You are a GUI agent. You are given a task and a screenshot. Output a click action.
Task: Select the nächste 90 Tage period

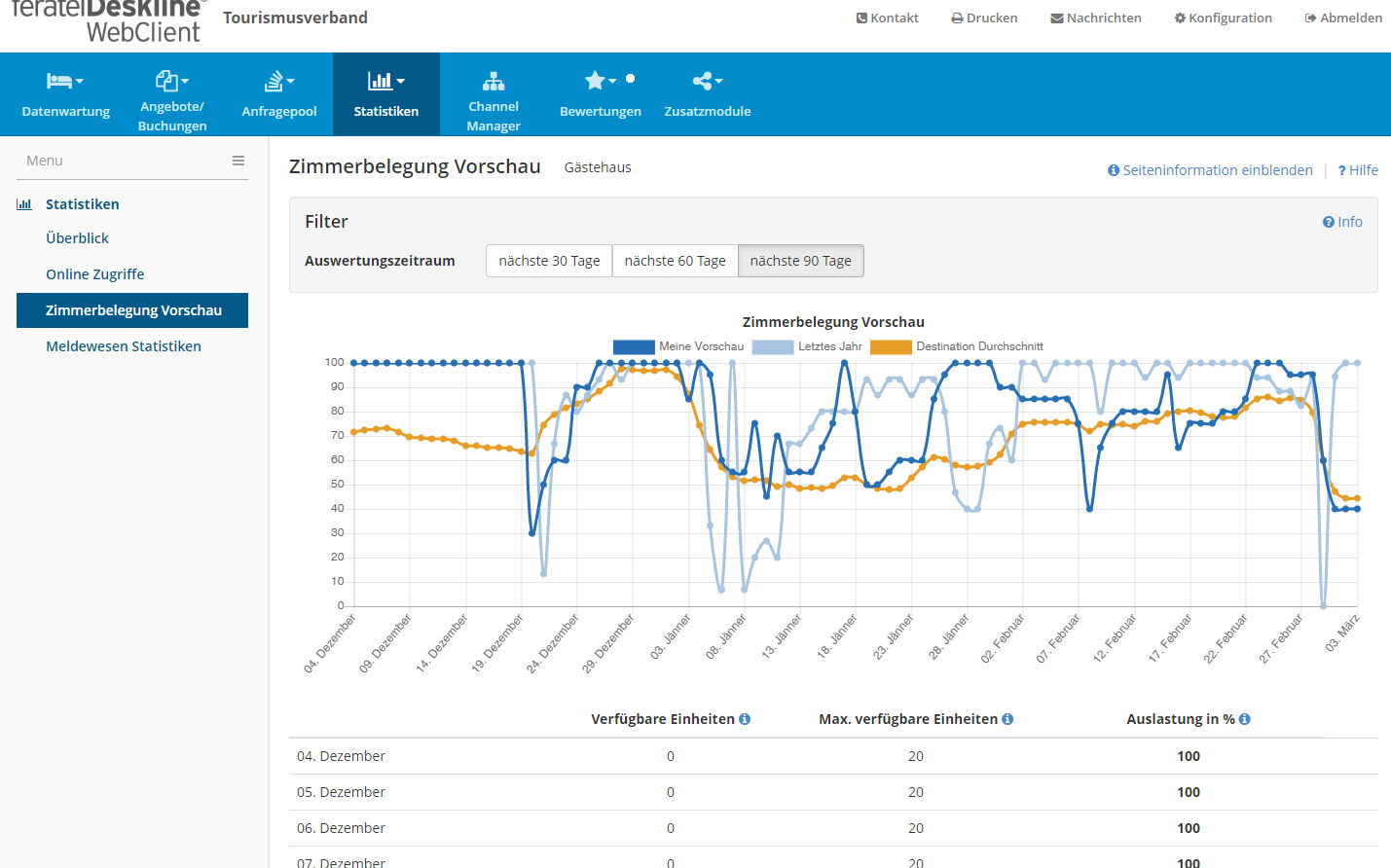click(x=800, y=261)
